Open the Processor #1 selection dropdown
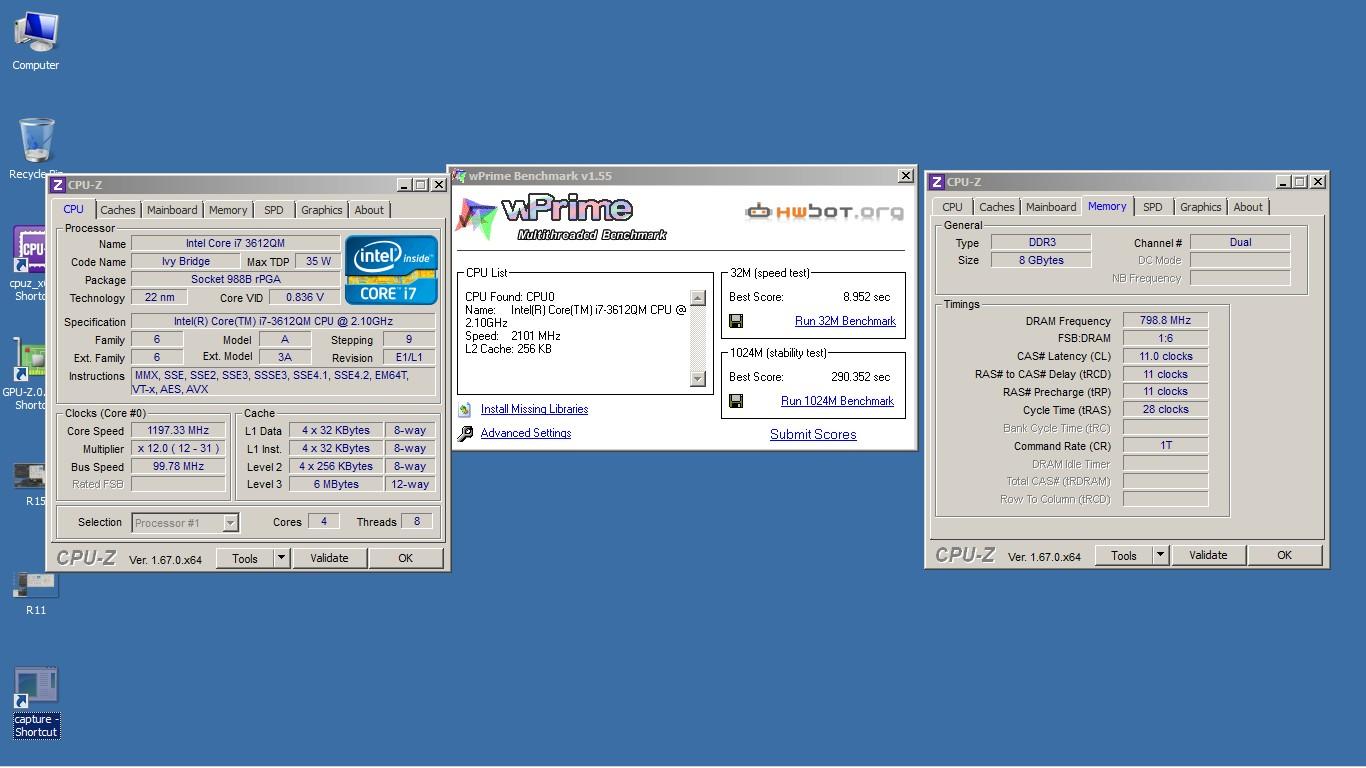1366x768 pixels. point(185,522)
